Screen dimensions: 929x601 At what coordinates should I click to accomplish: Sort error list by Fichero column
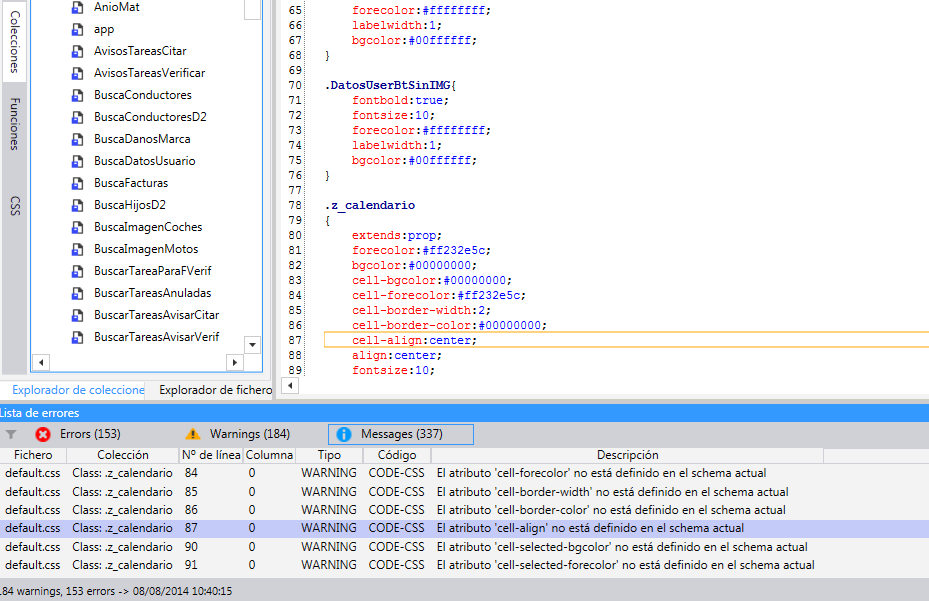(x=33, y=455)
